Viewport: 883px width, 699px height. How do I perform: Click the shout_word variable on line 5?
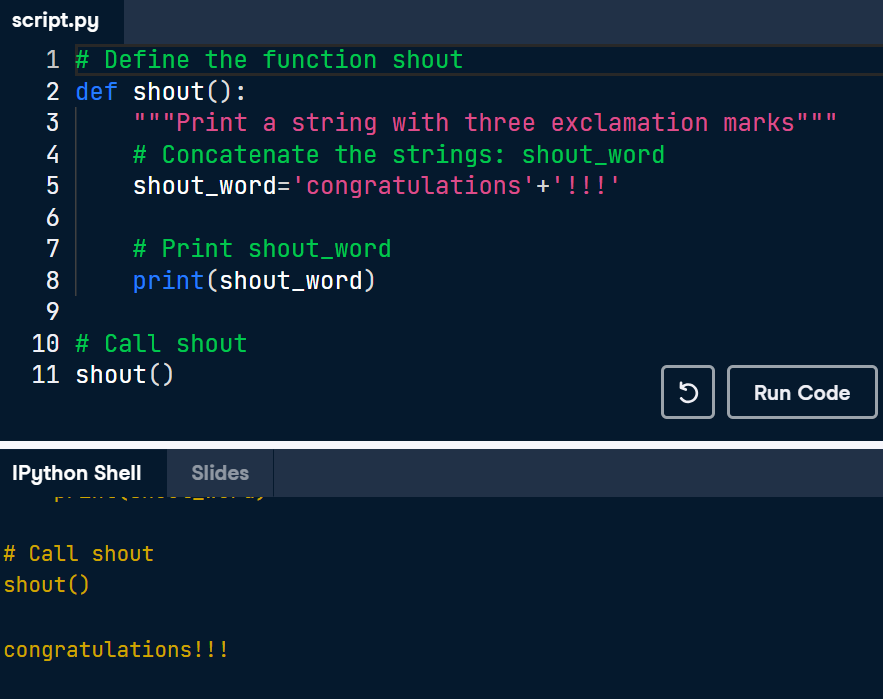pyautogui.click(x=204, y=186)
